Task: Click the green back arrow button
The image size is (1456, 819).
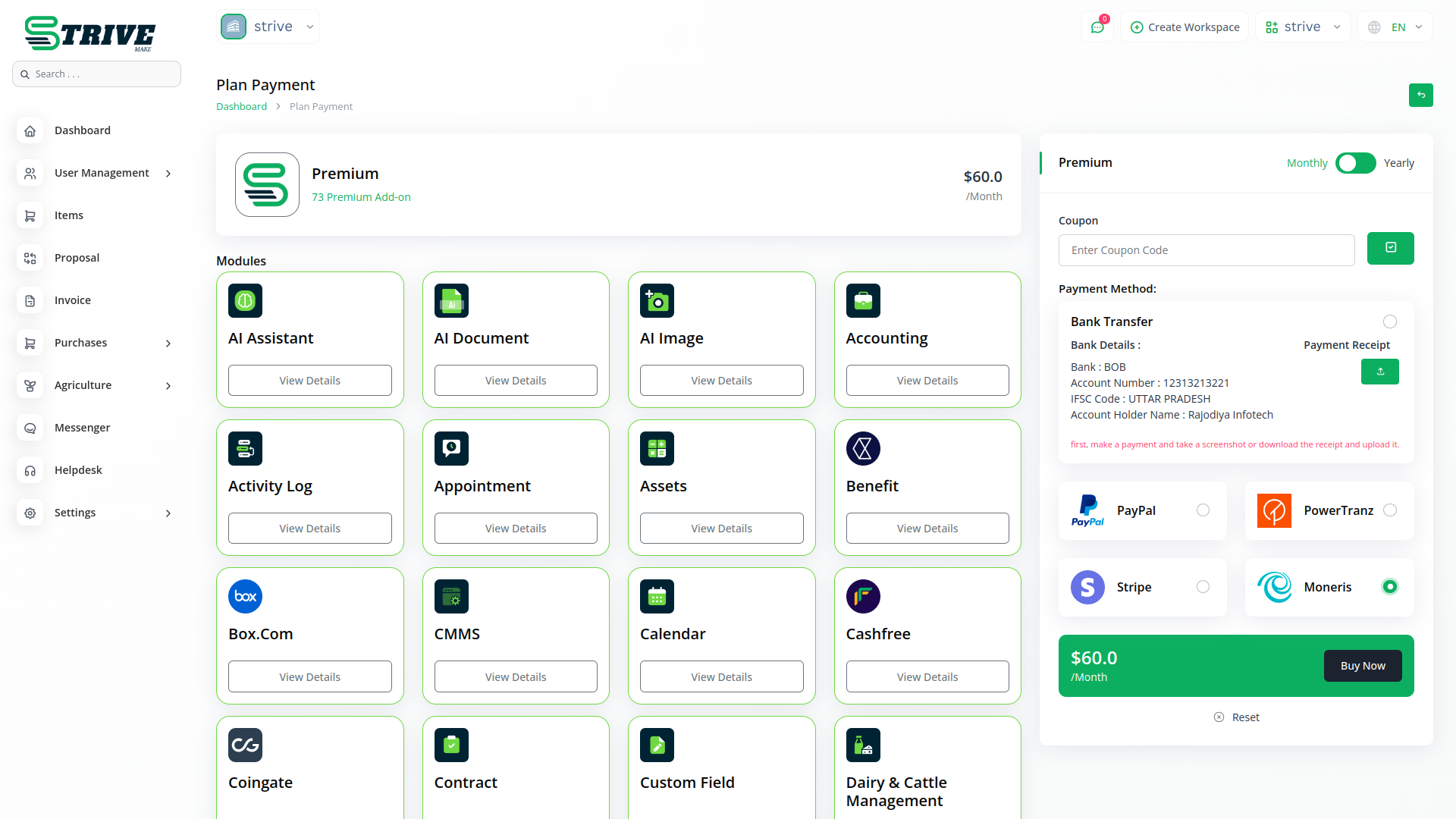Action: (x=1420, y=95)
